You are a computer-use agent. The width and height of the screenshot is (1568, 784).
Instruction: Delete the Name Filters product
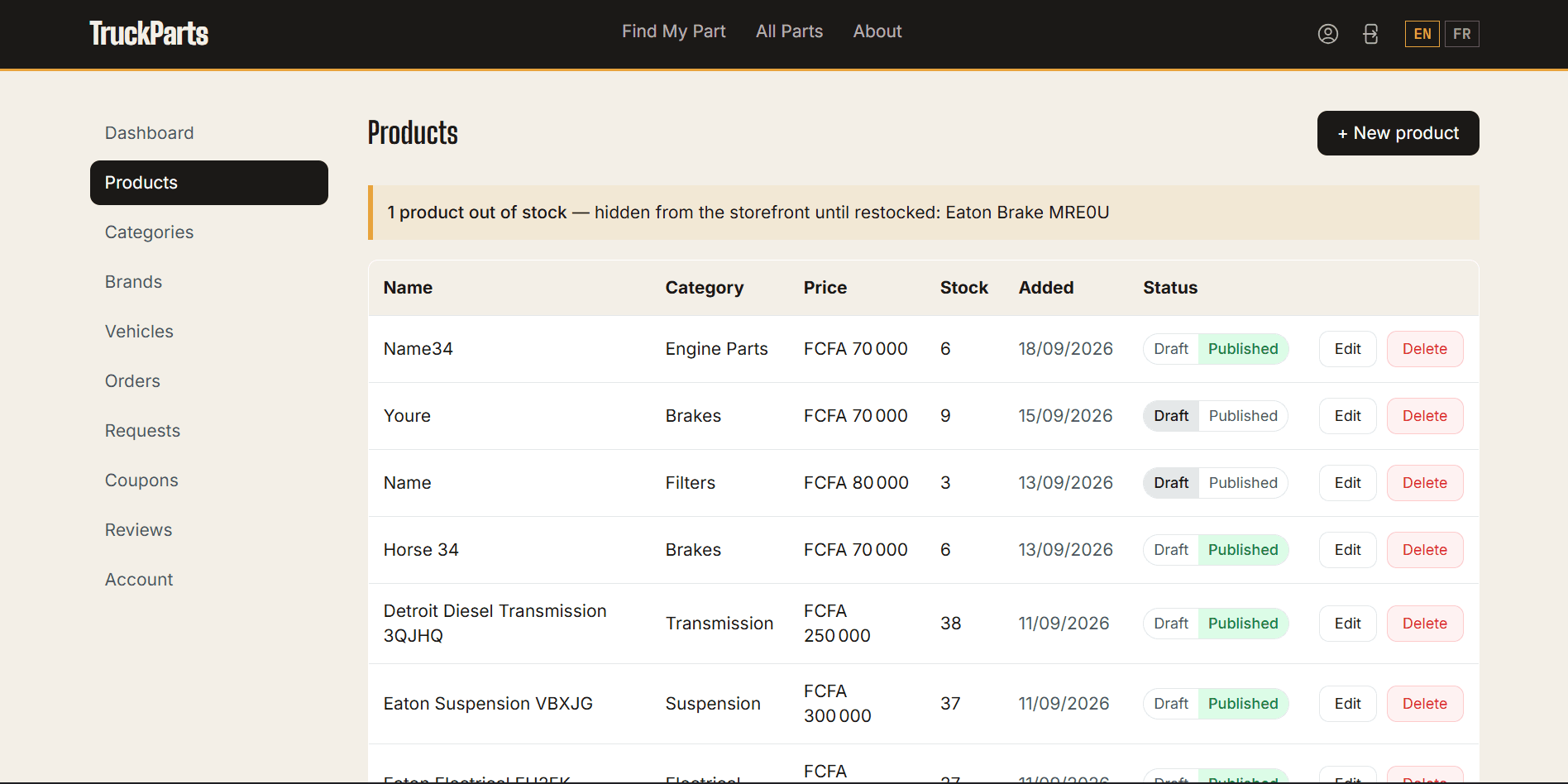1424,483
